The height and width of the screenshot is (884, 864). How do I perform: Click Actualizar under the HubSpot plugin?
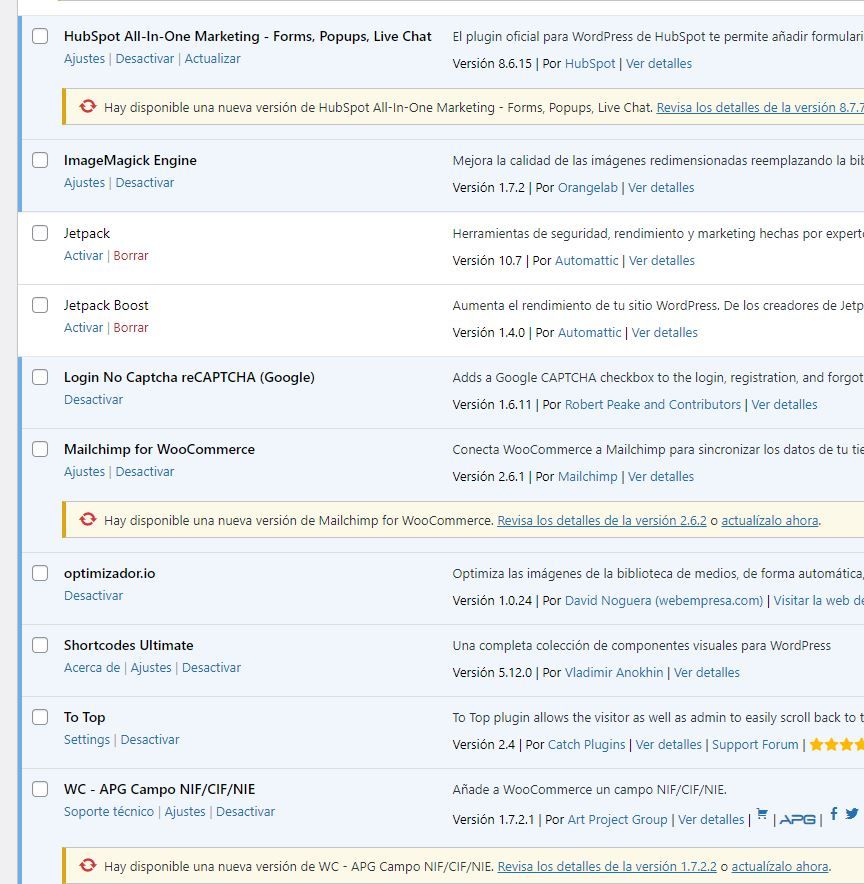click(212, 59)
